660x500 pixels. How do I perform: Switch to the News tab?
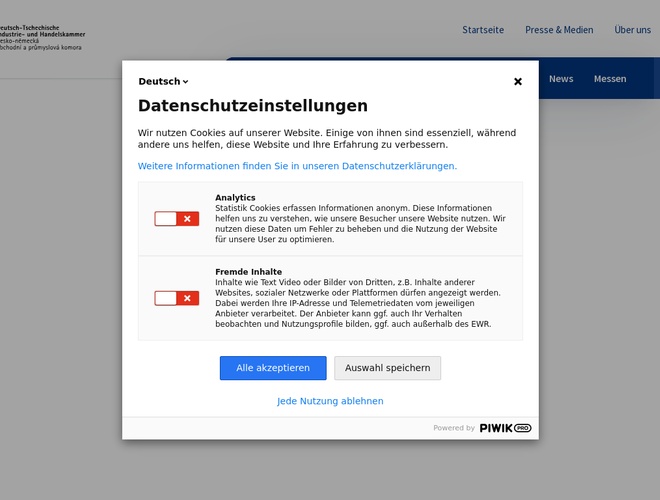pyautogui.click(x=561, y=79)
